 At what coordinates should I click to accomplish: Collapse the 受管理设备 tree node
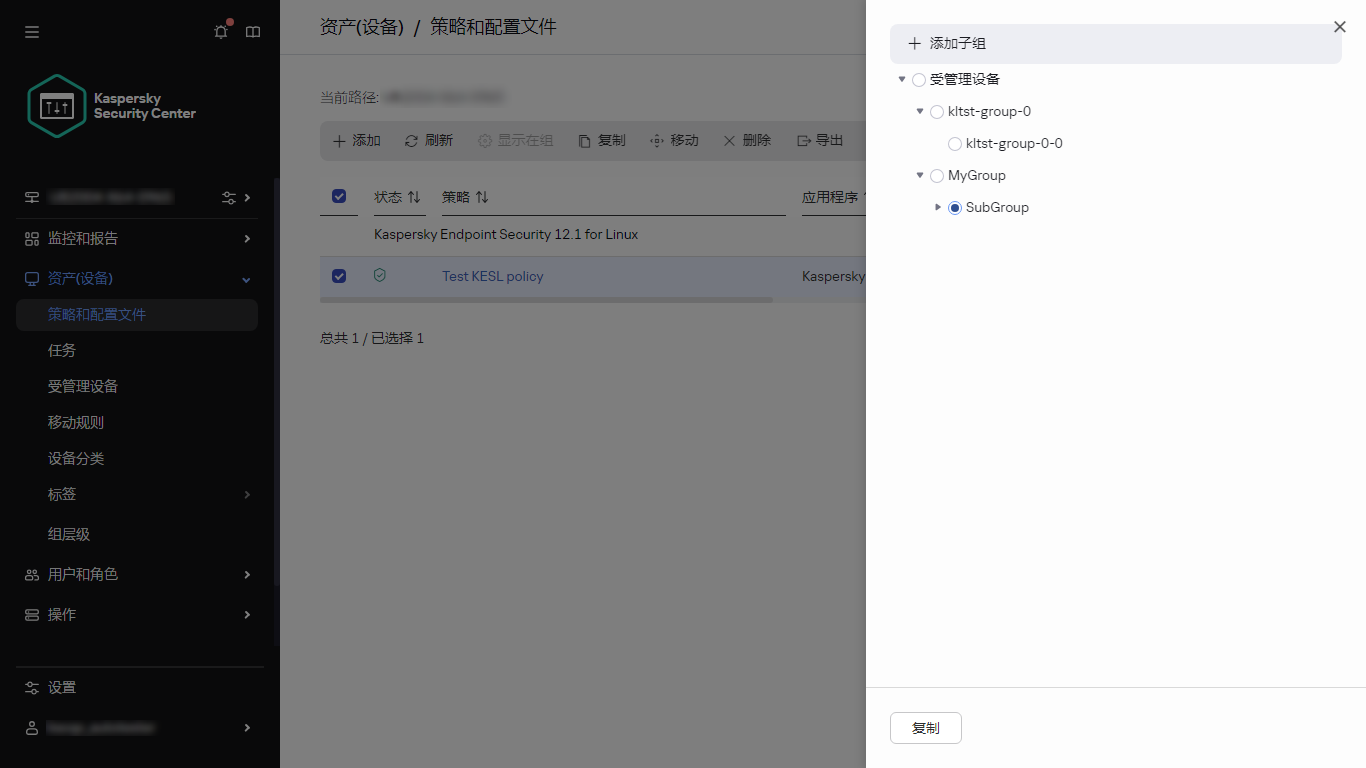tap(902, 79)
